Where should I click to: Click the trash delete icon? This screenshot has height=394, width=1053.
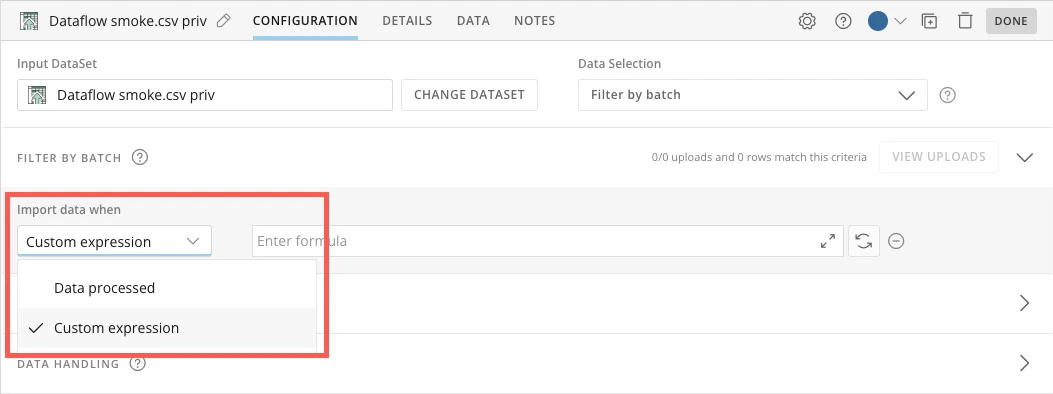(x=965, y=21)
